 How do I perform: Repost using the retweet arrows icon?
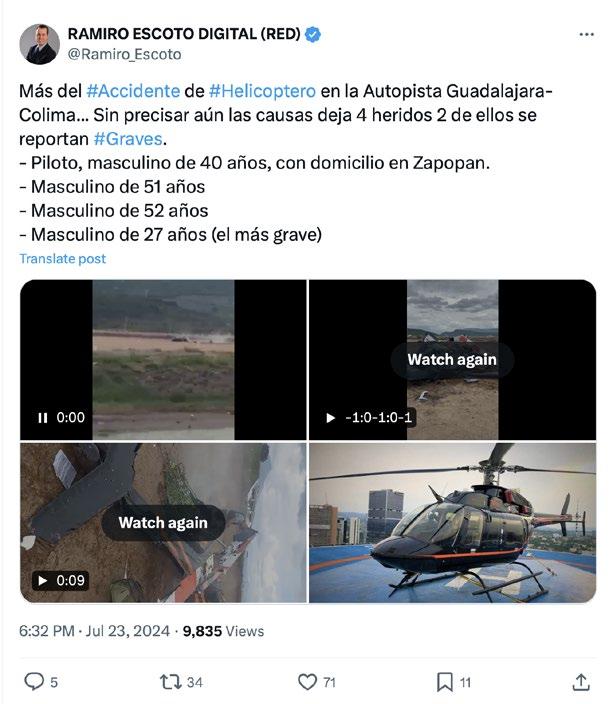coord(171,682)
